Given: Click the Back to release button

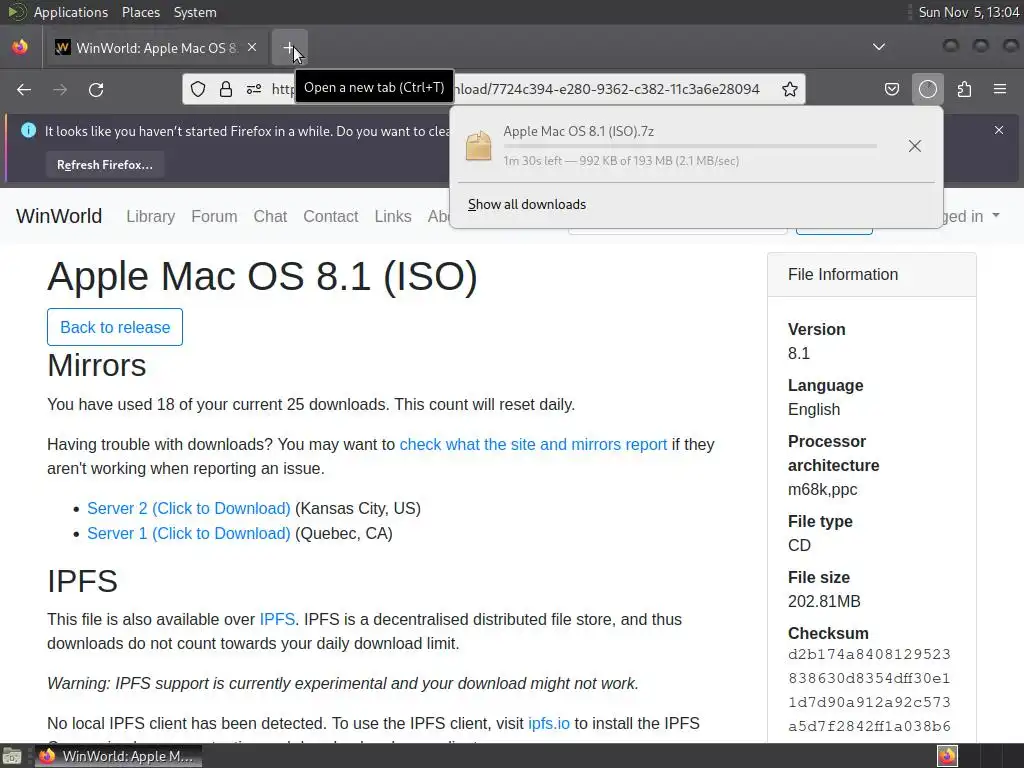Looking at the screenshot, I should (115, 327).
